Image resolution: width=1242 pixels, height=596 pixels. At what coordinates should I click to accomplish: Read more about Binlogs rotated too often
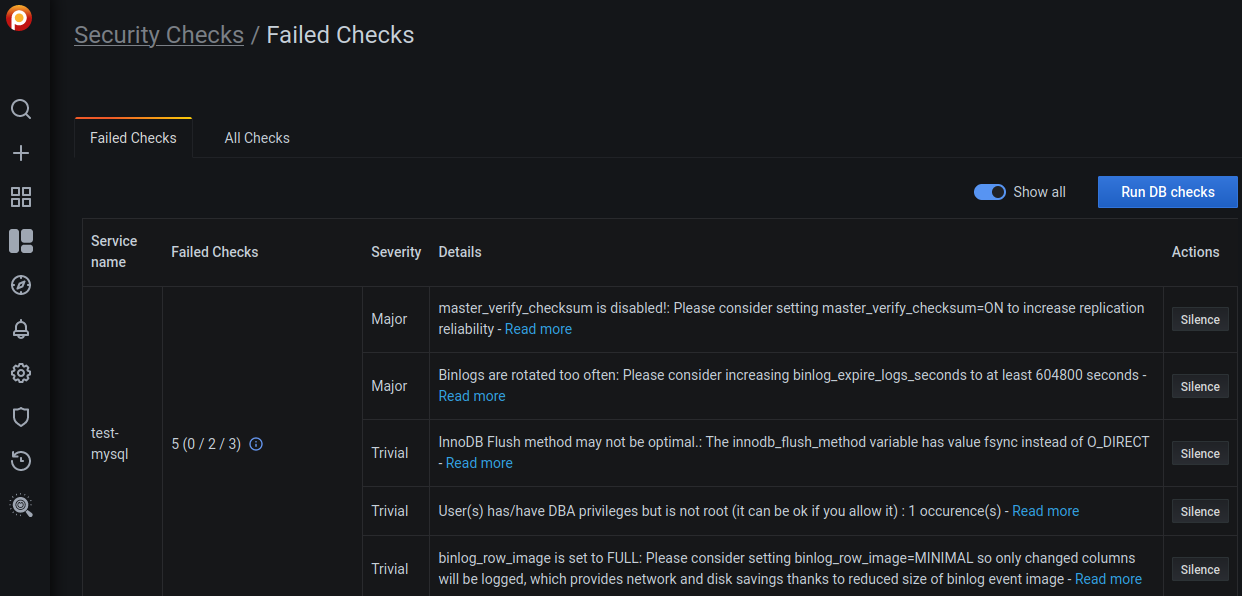click(x=471, y=395)
